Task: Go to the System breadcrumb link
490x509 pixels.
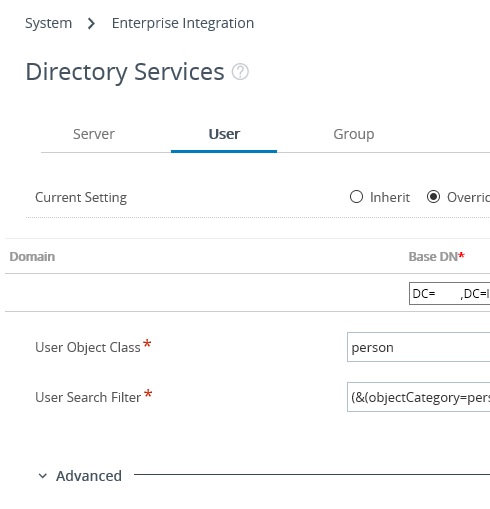Action: click(x=49, y=23)
